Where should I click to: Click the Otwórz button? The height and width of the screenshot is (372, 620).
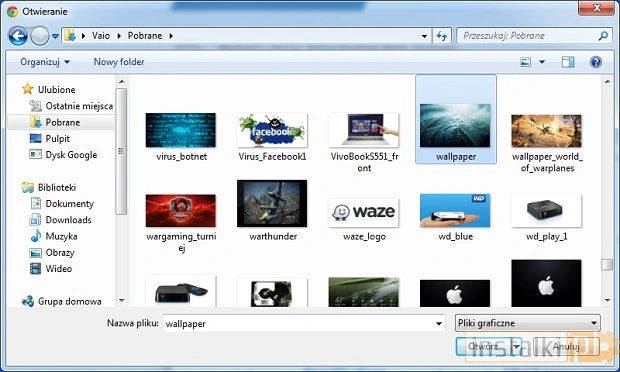point(483,347)
